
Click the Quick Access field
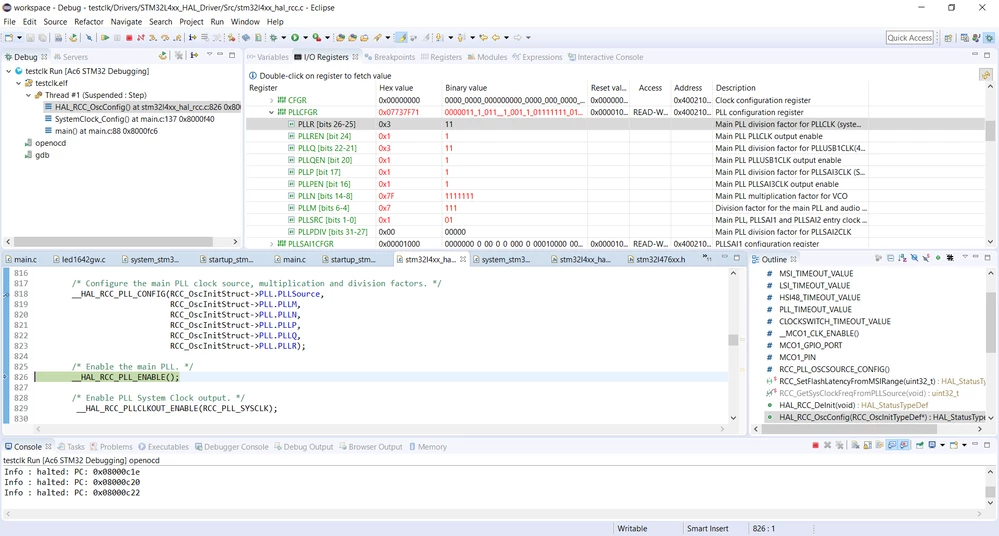point(909,38)
